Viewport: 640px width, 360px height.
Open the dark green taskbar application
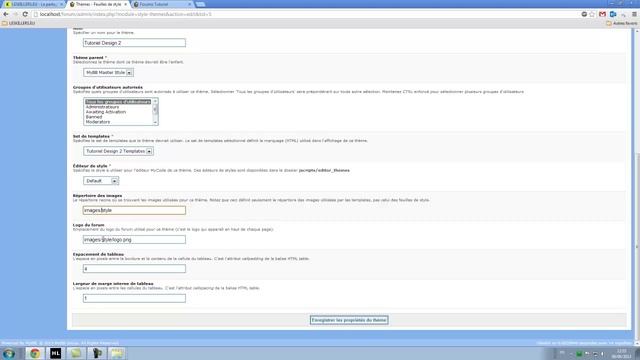tap(97, 353)
